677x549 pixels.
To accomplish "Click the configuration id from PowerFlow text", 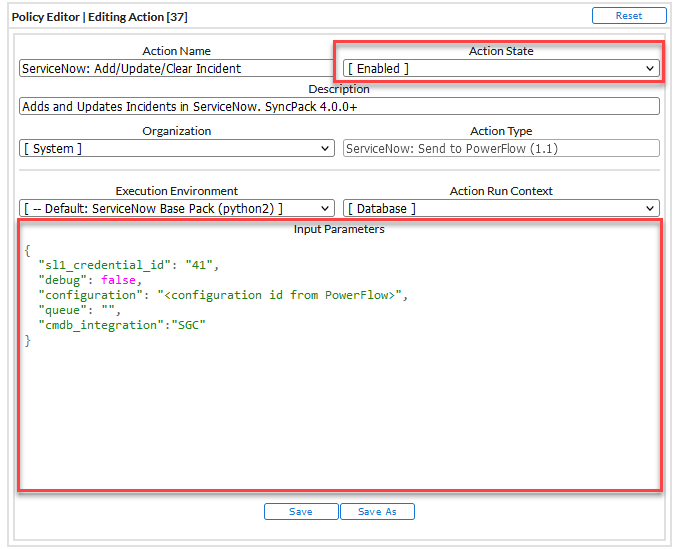I will tap(280, 295).
